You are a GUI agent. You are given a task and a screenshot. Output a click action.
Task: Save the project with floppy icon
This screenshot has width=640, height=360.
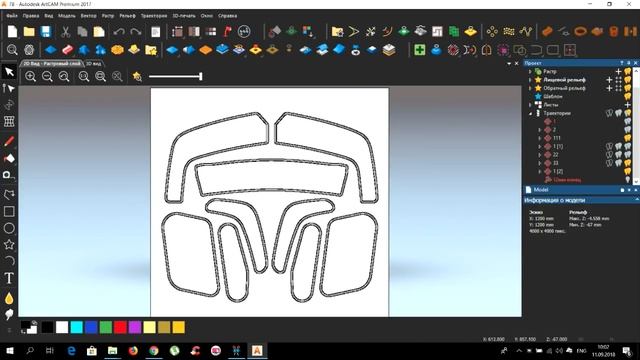coord(46,31)
